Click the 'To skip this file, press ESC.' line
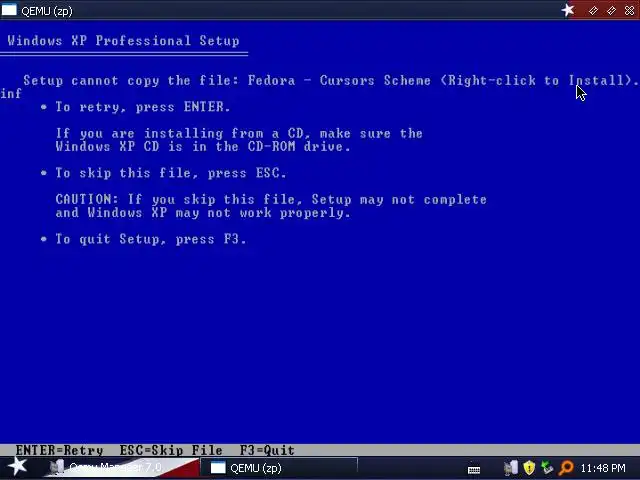This screenshot has height=480, width=640. click(x=171, y=173)
